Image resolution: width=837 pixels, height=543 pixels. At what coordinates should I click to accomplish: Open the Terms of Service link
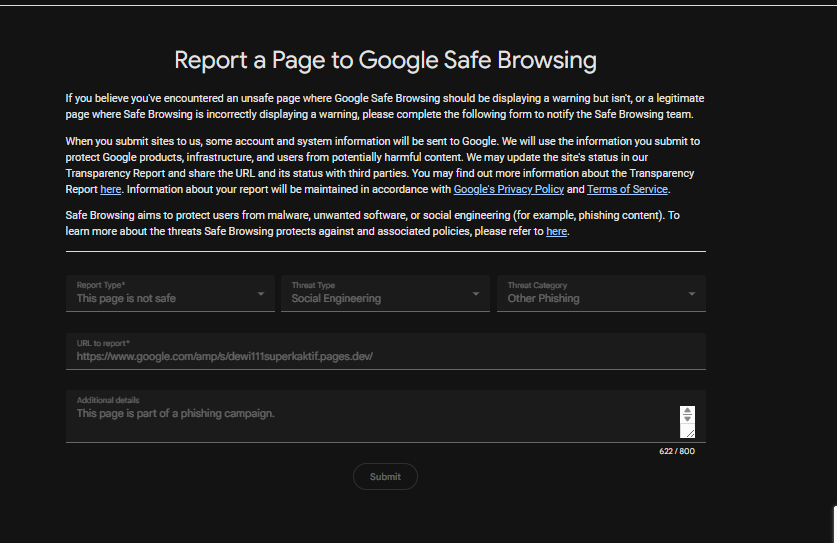[x=627, y=189]
